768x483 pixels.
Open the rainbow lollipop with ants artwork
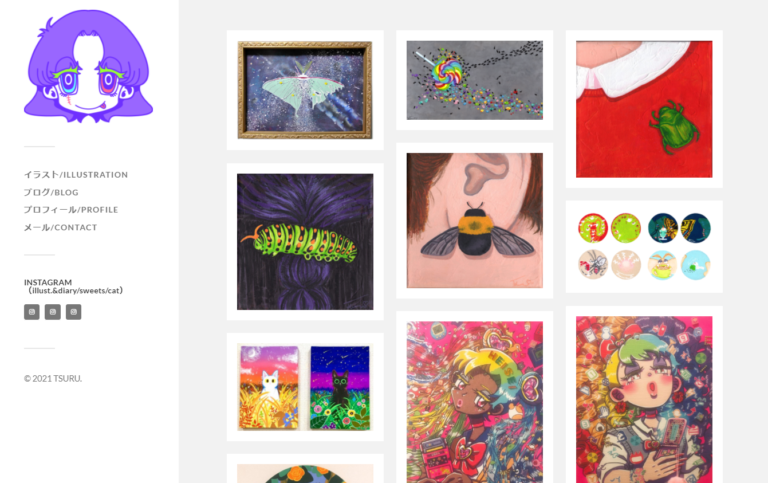(x=475, y=80)
